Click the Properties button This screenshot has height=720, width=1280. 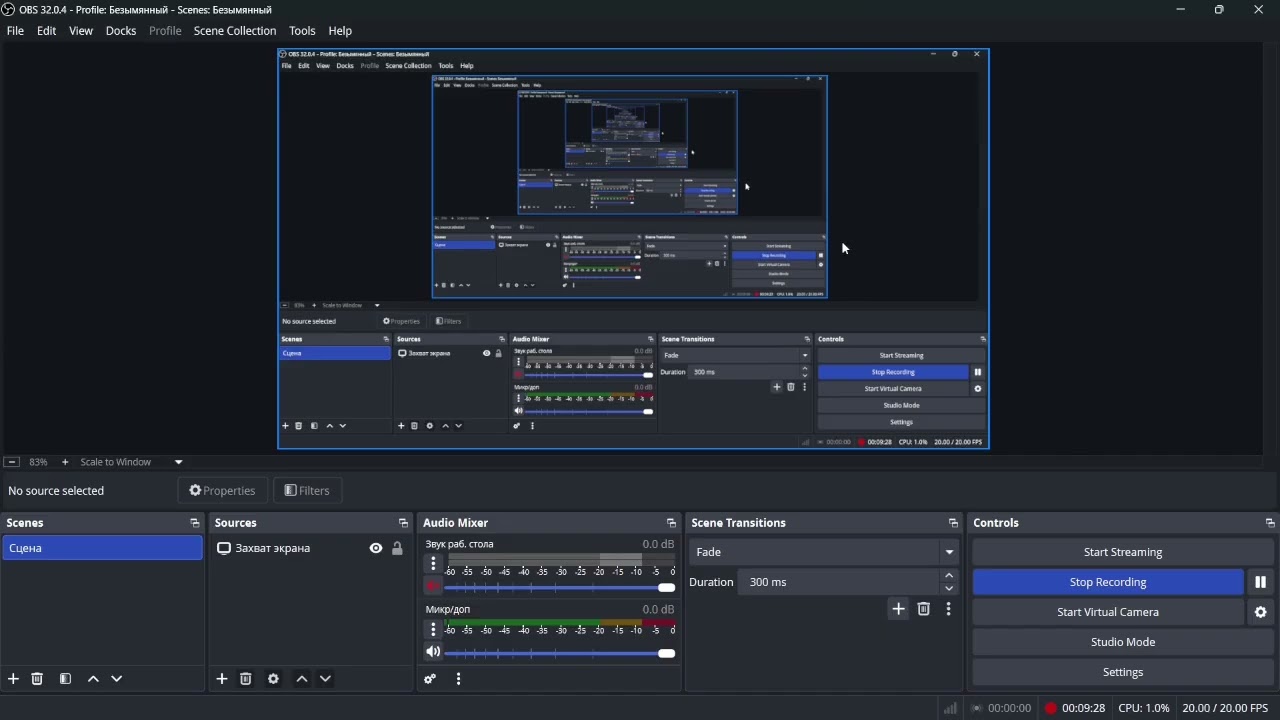[x=223, y=491]
